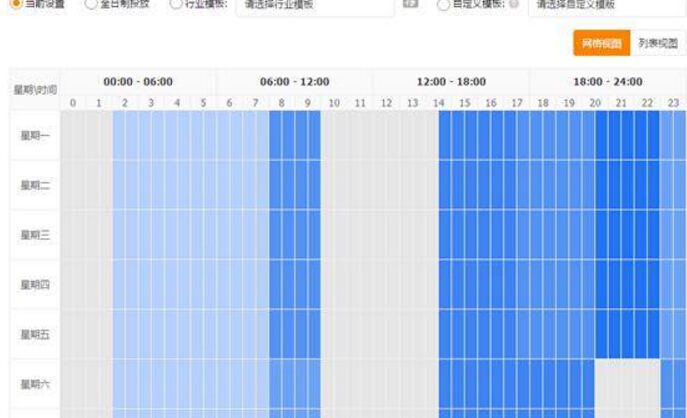
Task: Switch to 列表视图 list view tab
Action: pos(657,43)
